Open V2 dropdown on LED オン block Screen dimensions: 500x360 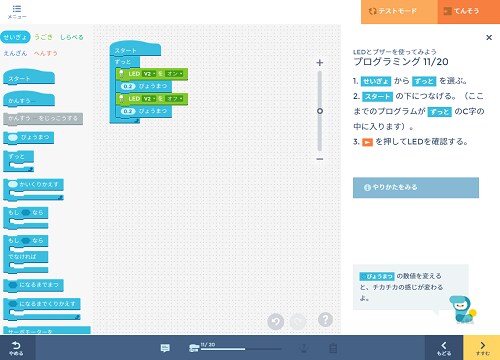tap(149, 74)
